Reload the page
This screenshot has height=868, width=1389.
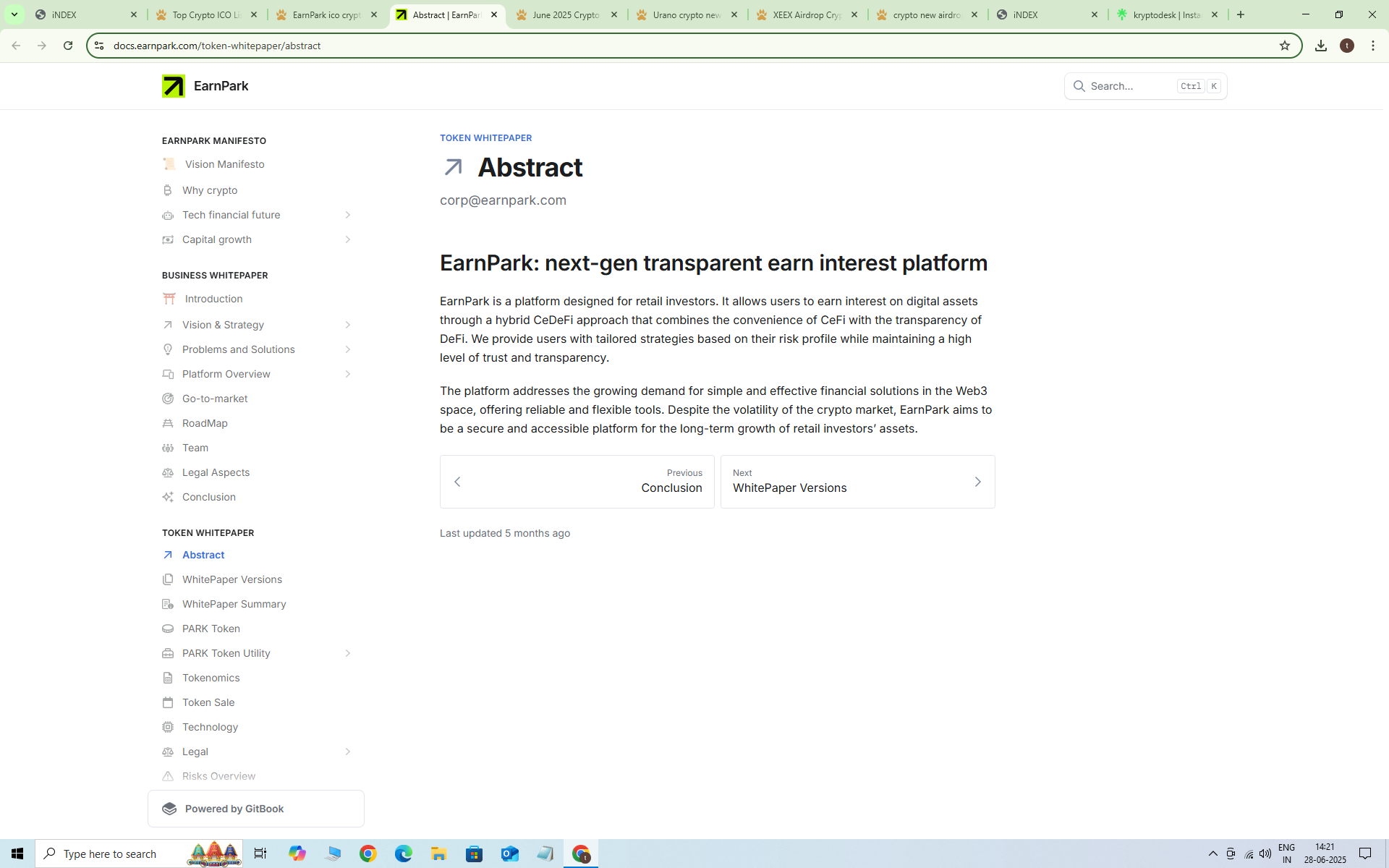click(x=68, y=46)
